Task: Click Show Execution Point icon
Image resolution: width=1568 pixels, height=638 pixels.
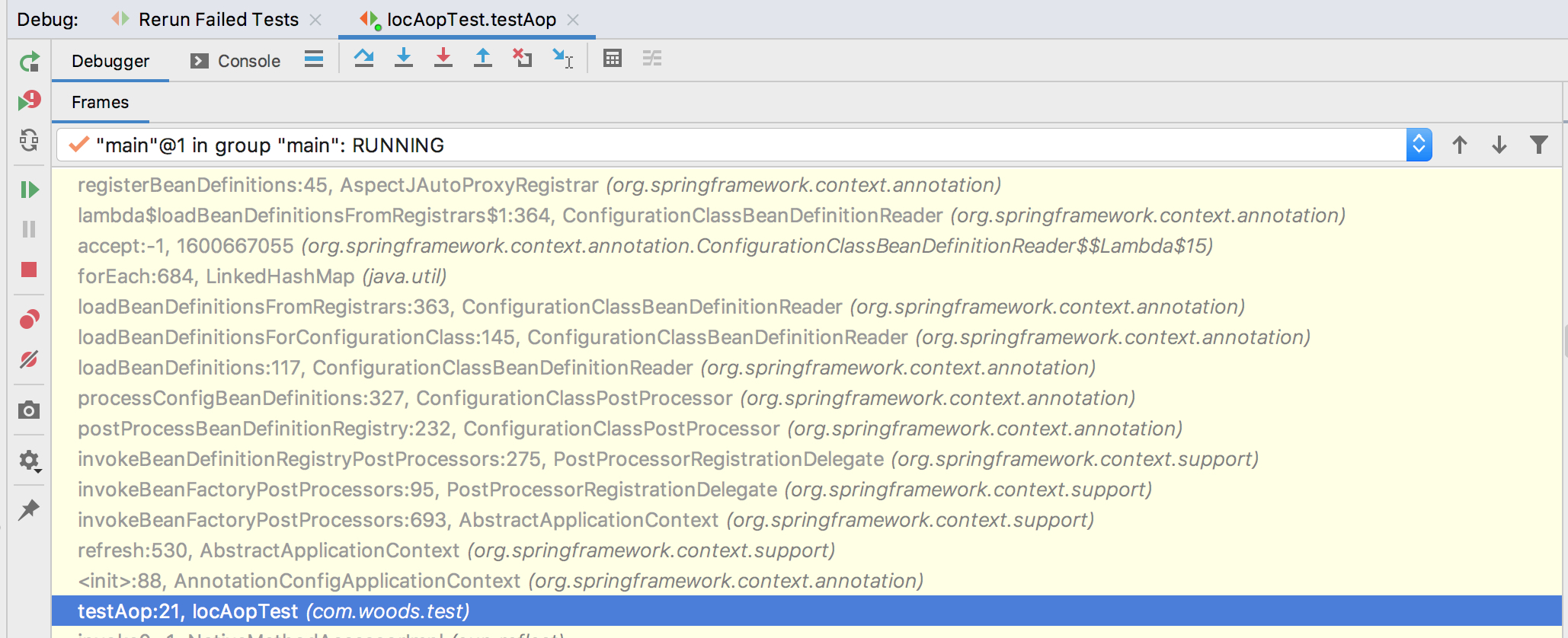Action: [x=314, y=59]
